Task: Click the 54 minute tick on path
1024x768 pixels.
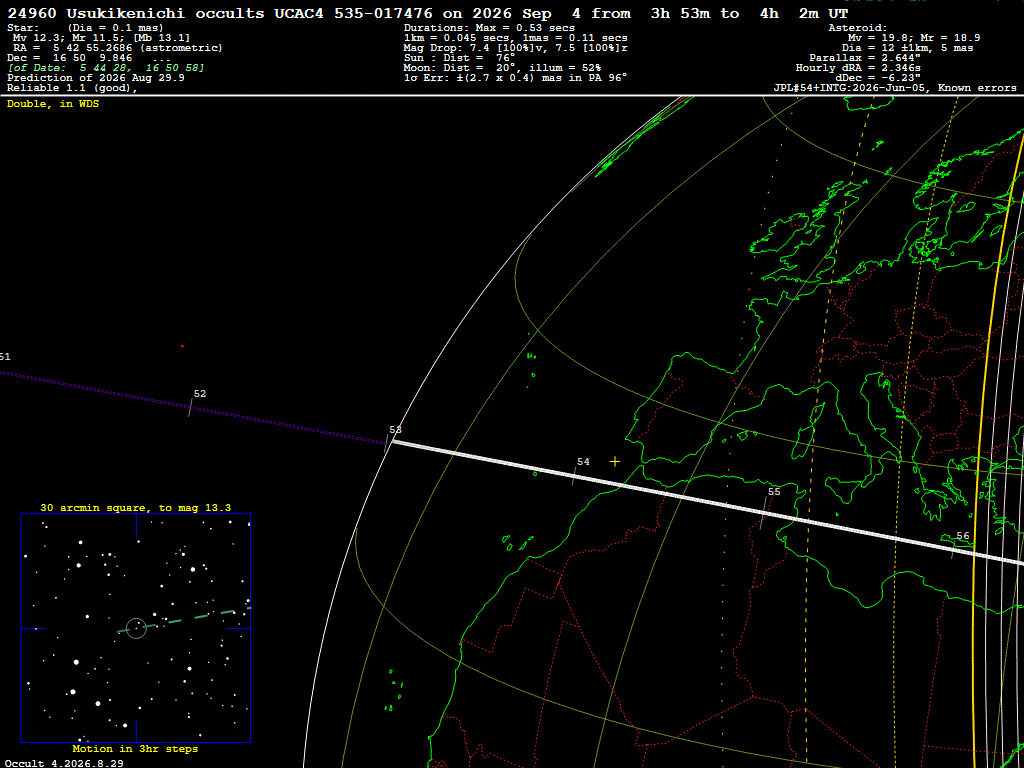Action: pos(574,477)
